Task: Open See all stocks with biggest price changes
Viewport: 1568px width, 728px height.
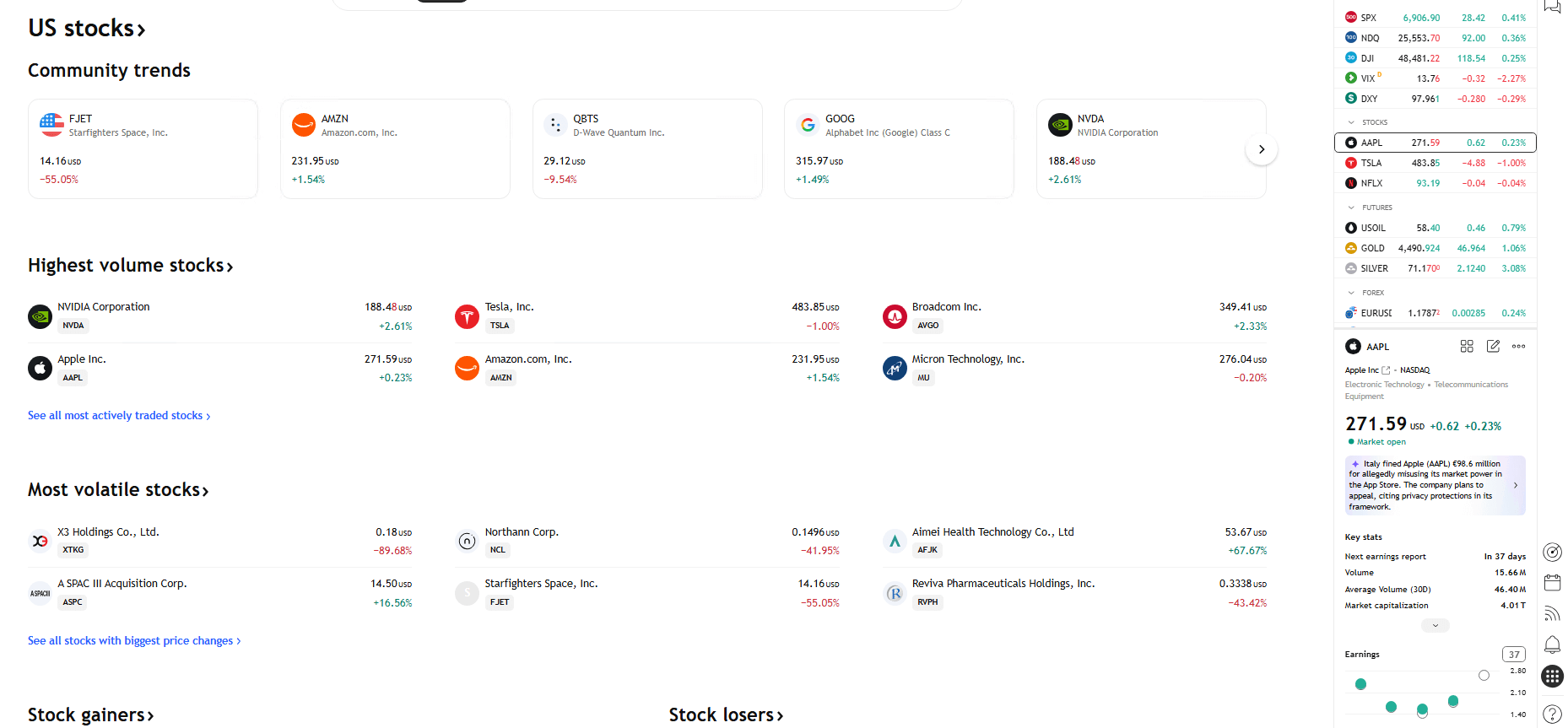Action: coord(133,640)
